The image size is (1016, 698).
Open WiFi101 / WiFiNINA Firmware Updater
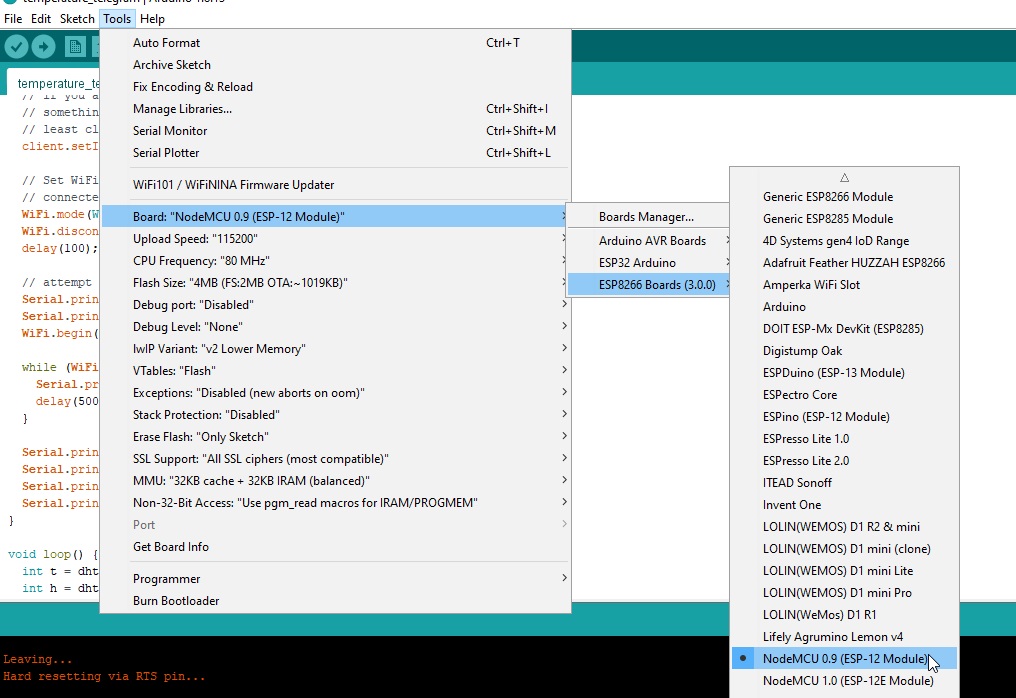point(336,185)
